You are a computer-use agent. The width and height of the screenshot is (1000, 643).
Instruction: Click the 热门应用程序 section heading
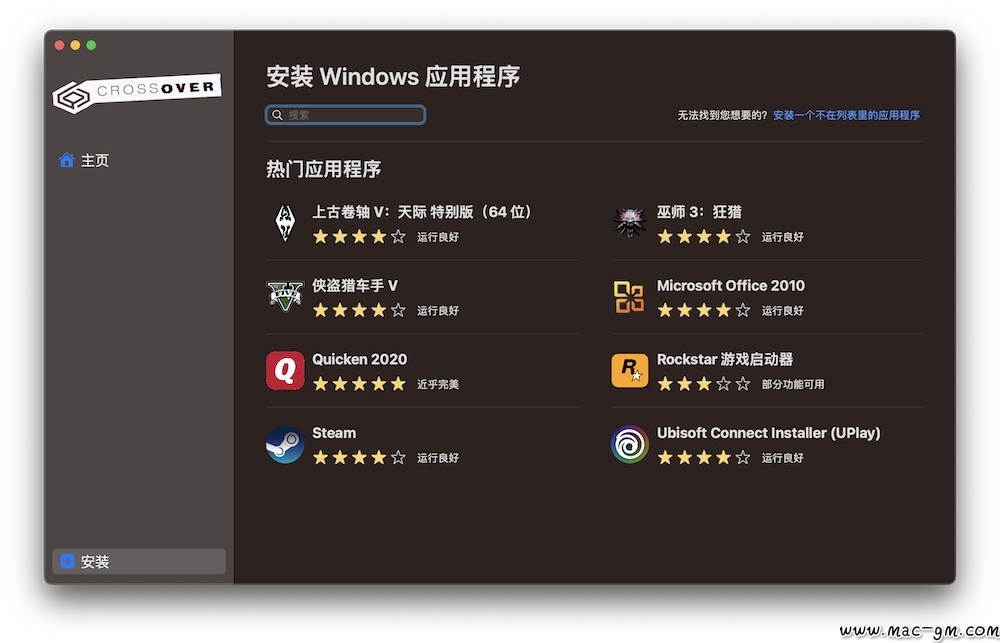pyautogui.click(x=323, y=169)
